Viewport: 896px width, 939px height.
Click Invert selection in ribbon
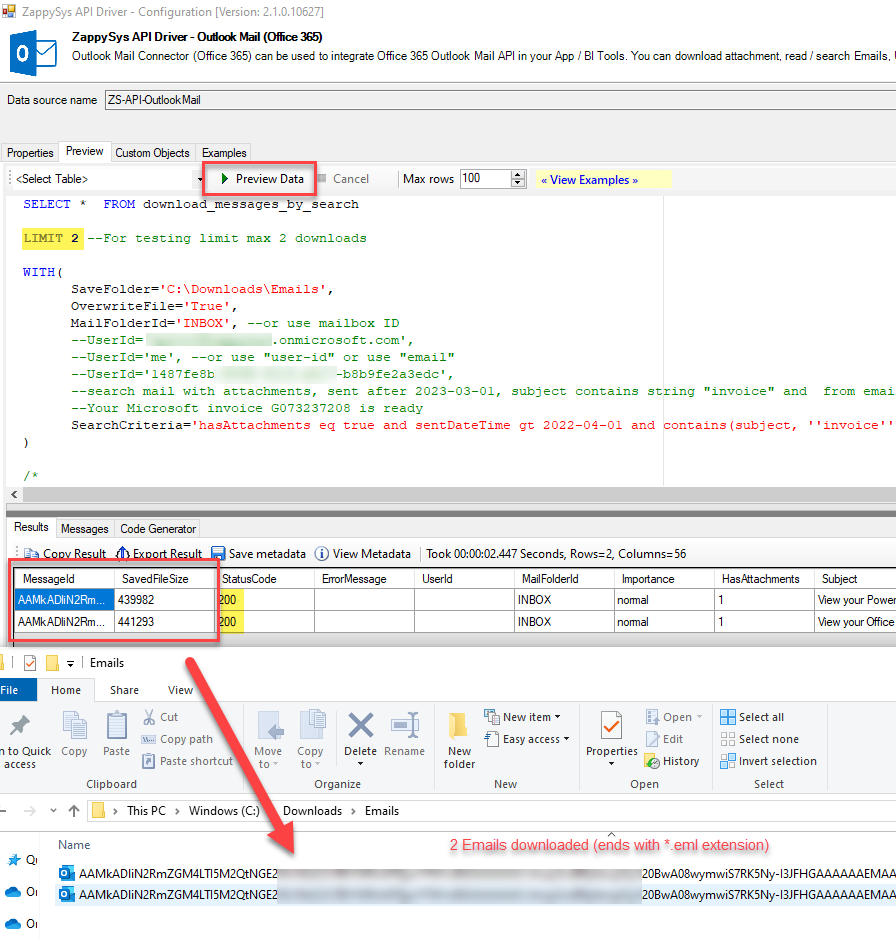point(769,761)
